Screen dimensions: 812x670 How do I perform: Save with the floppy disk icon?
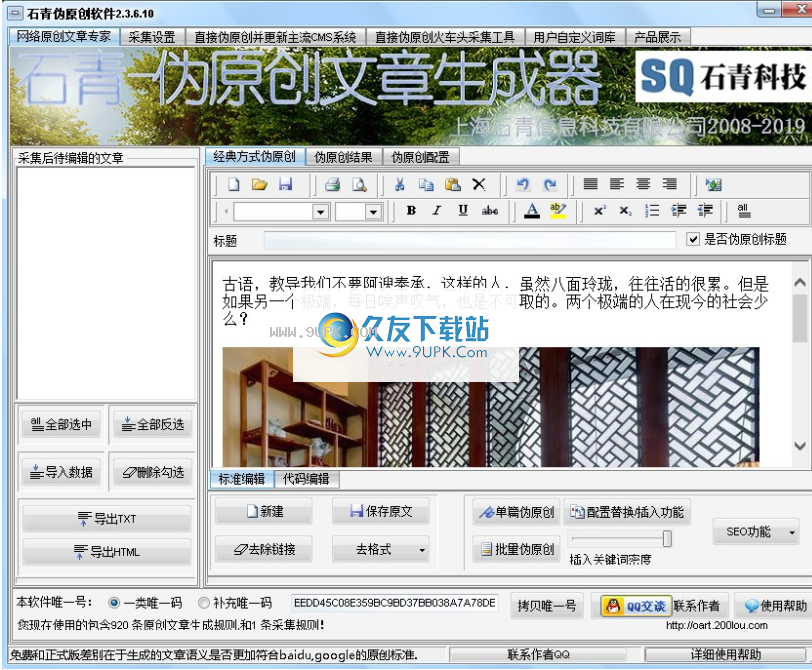point(285,184)
